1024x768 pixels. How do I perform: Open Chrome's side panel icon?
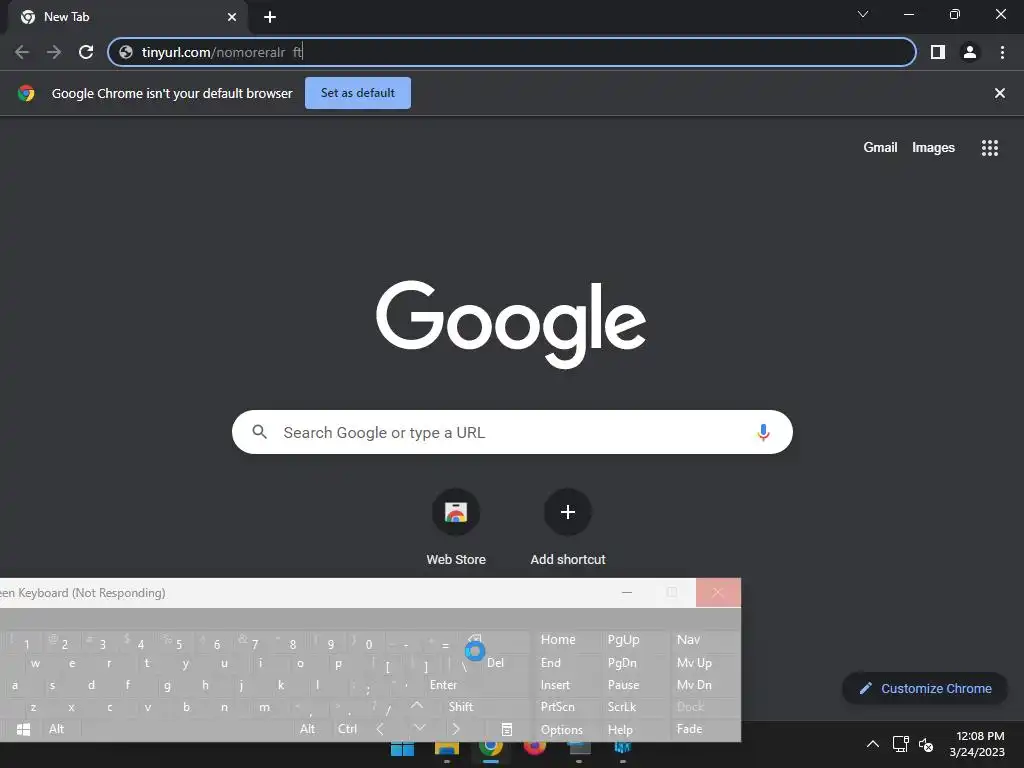click(938, 52)
